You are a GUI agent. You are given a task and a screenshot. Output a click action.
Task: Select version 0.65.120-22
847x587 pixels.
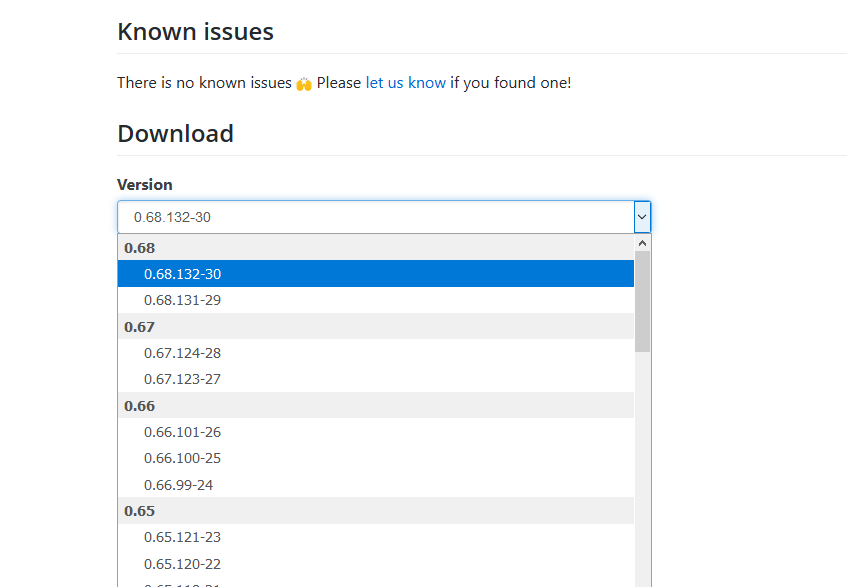[x=375, y=564]
